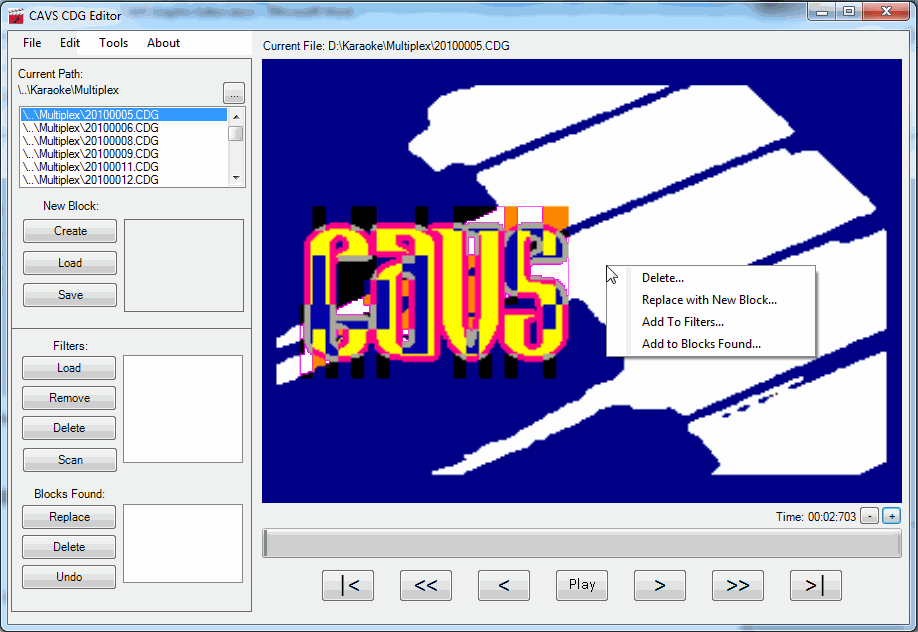
Task: Click the New Block preview box
Action: click(184, 265)
